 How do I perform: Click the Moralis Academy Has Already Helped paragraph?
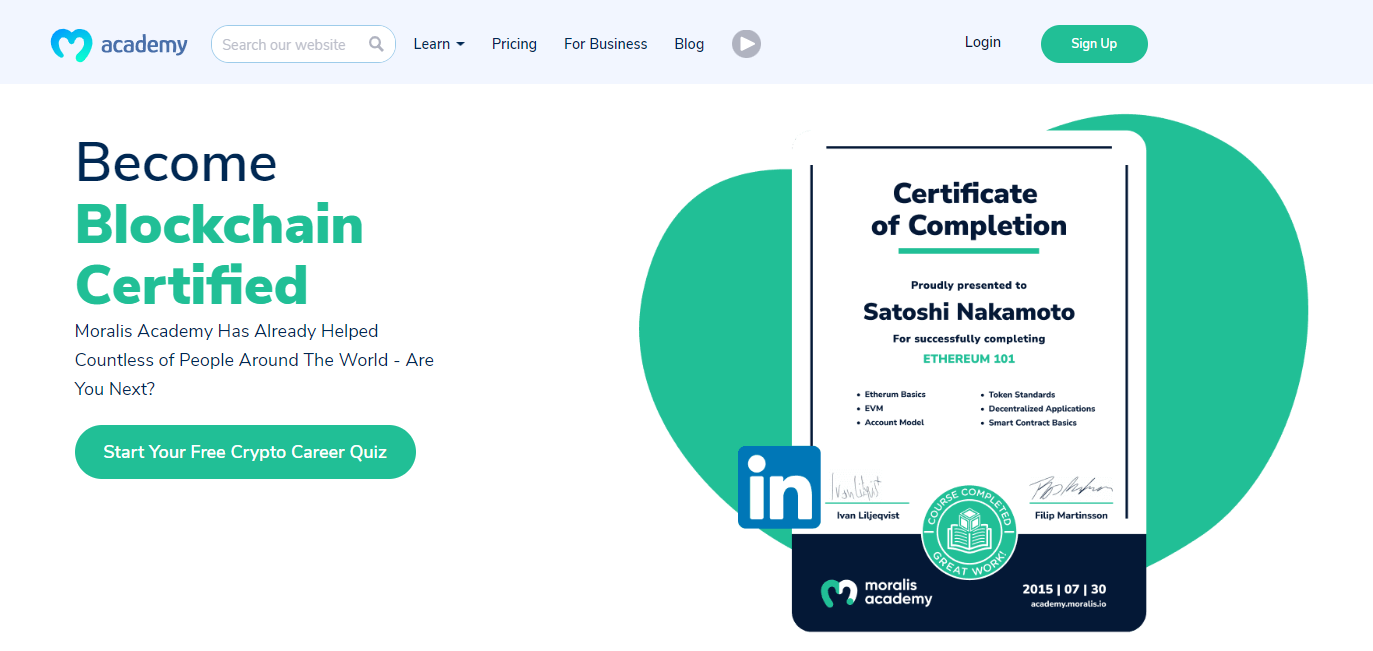point(254,360)
